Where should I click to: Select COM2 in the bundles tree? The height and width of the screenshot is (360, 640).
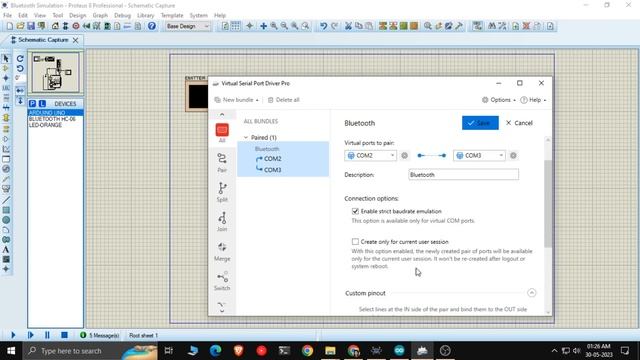272,159
